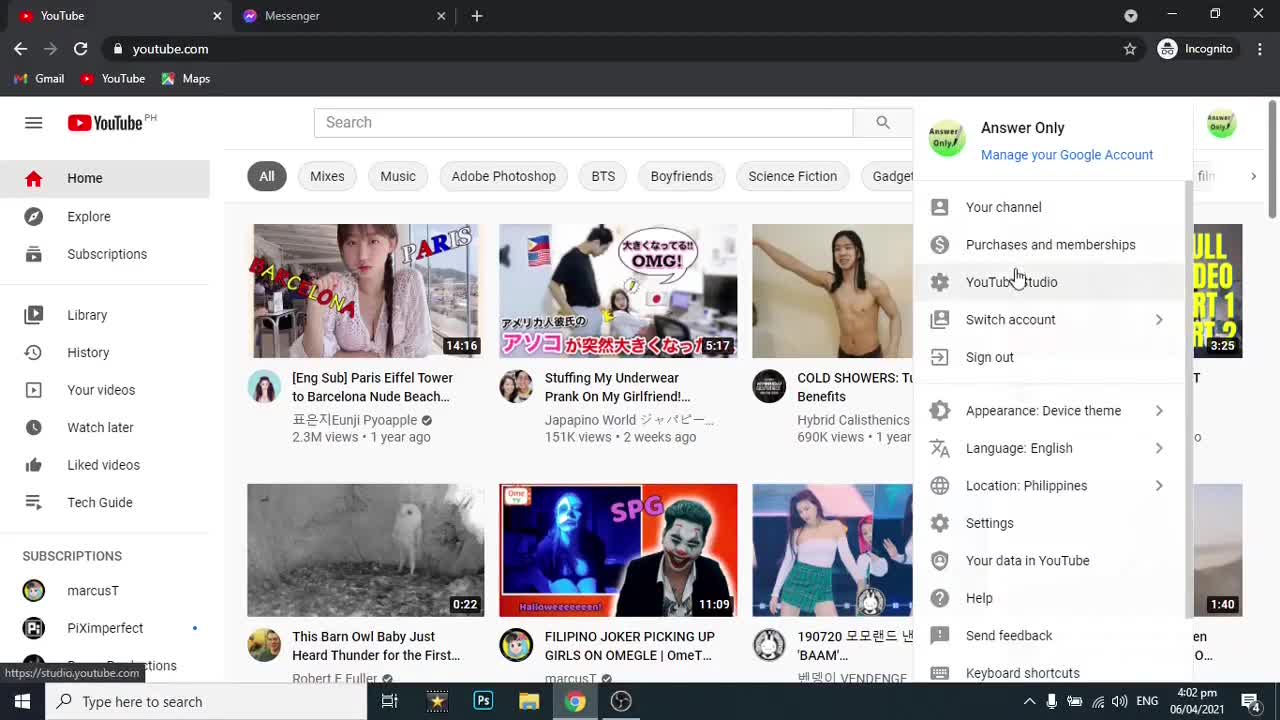This screenshot has height=720, width=1280.
Task: Open Explore in the sidebar
Action: pyautogui.click(x=105, y=216)
